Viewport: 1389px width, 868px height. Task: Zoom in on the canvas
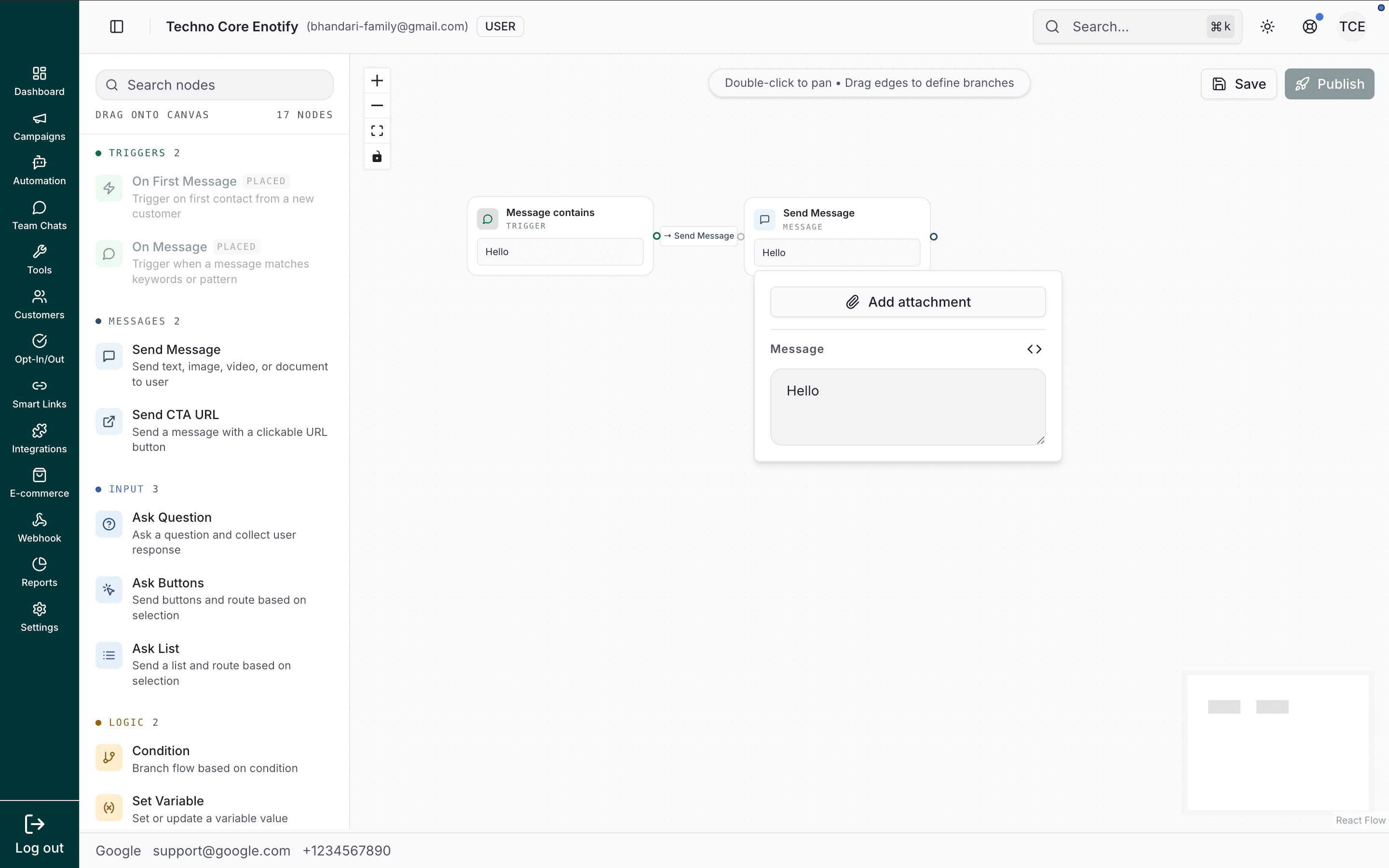377,81
